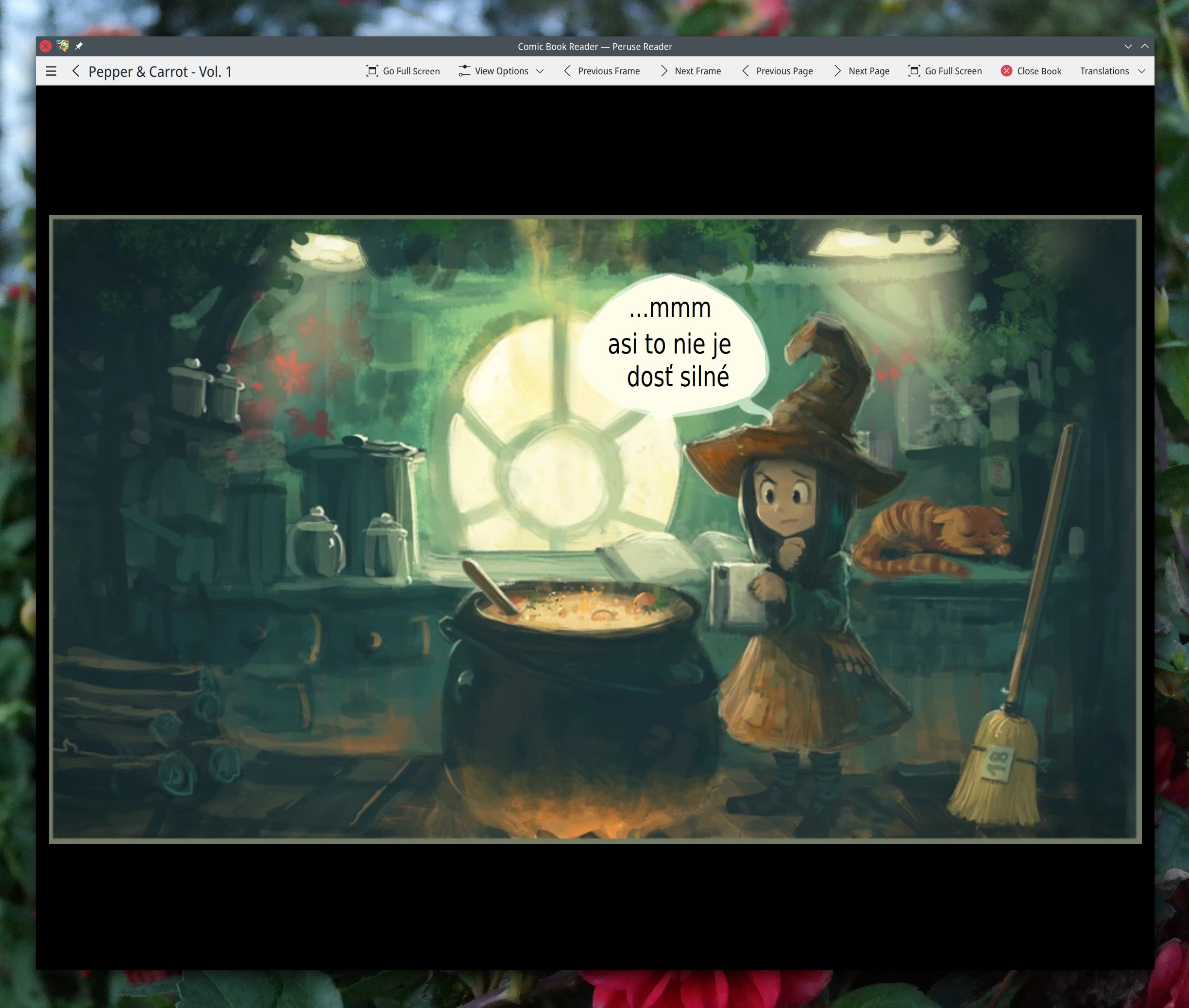
Task: Close the book with the red X icon
Action: coord(1031,71)
